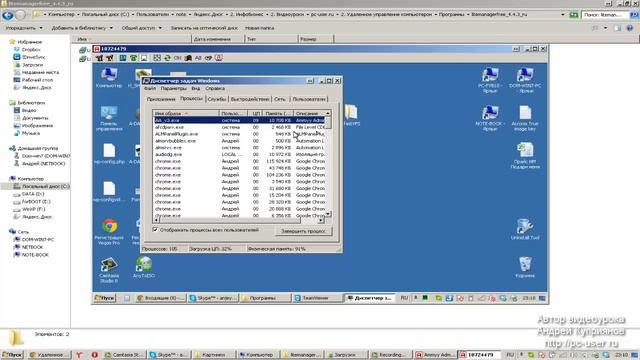Select NOTE-BOOK shortcut on remote desktop
The image size is (640, 360).
tap(490, 118)
